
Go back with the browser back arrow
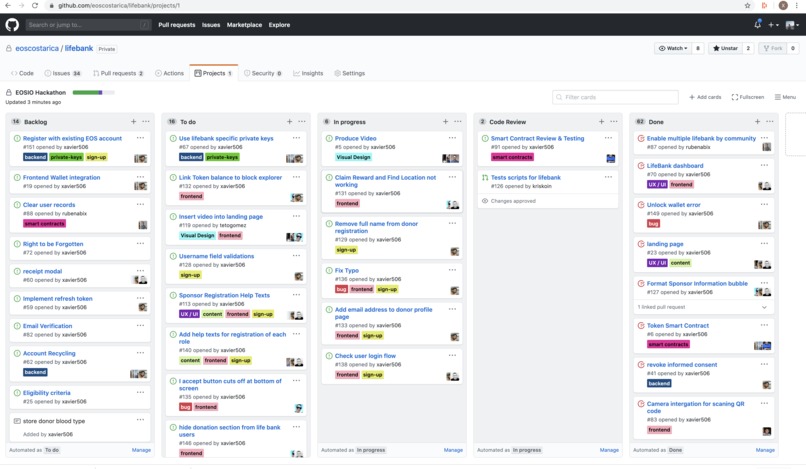(x=8, y=5)
